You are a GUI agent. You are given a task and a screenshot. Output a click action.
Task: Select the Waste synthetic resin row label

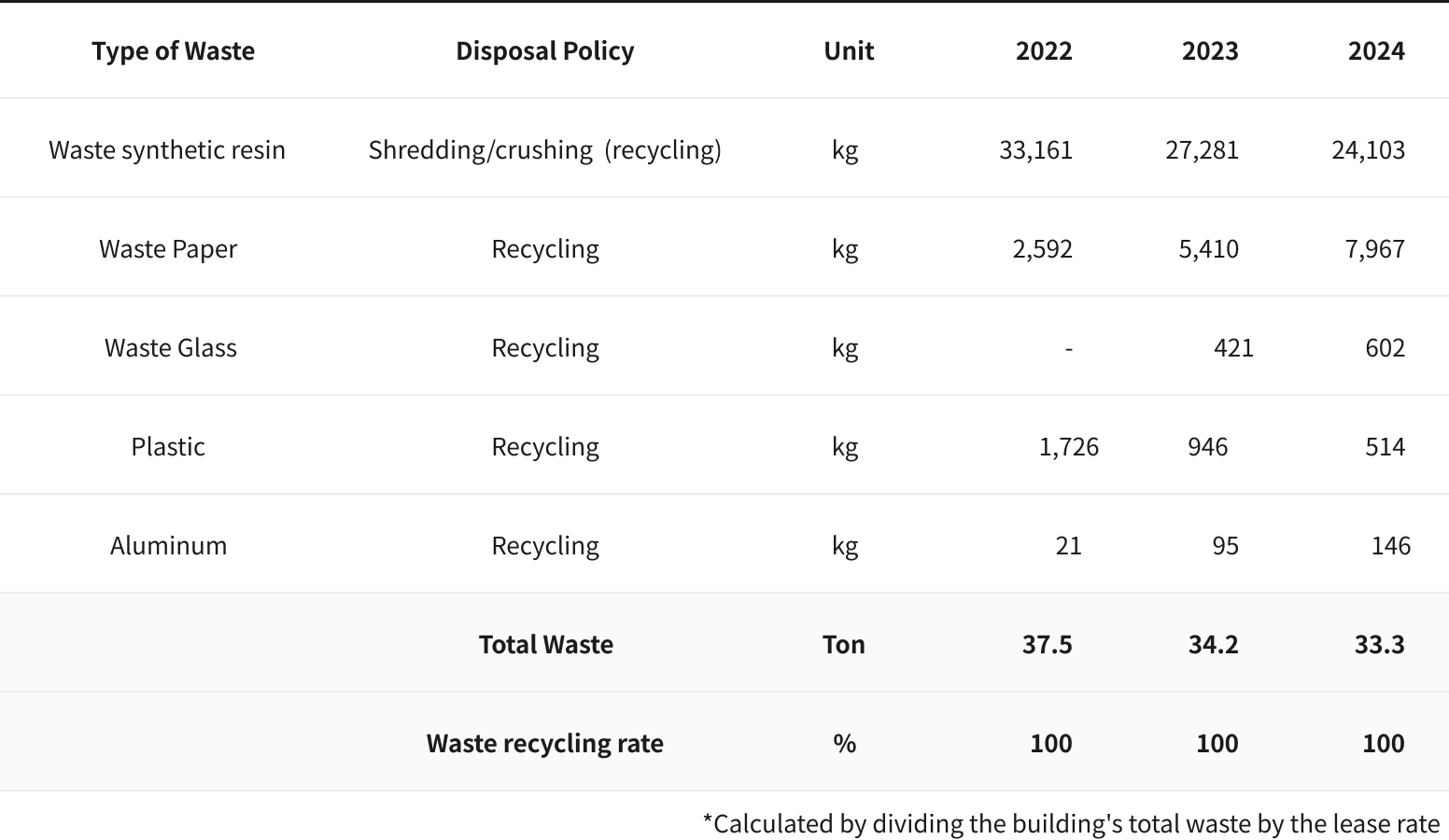pyautogui.click(x=167, y=149)
